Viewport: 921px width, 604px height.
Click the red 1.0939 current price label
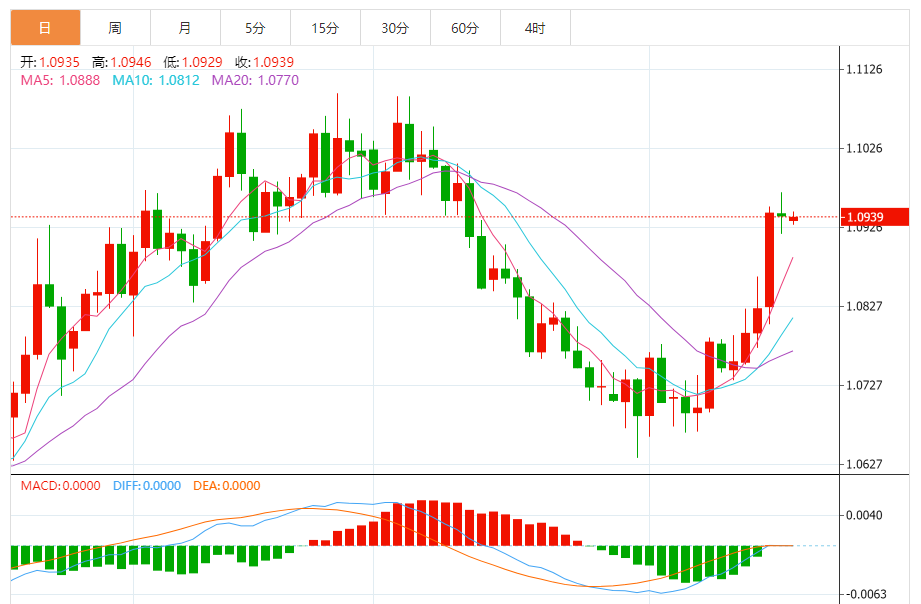[875, 217]
